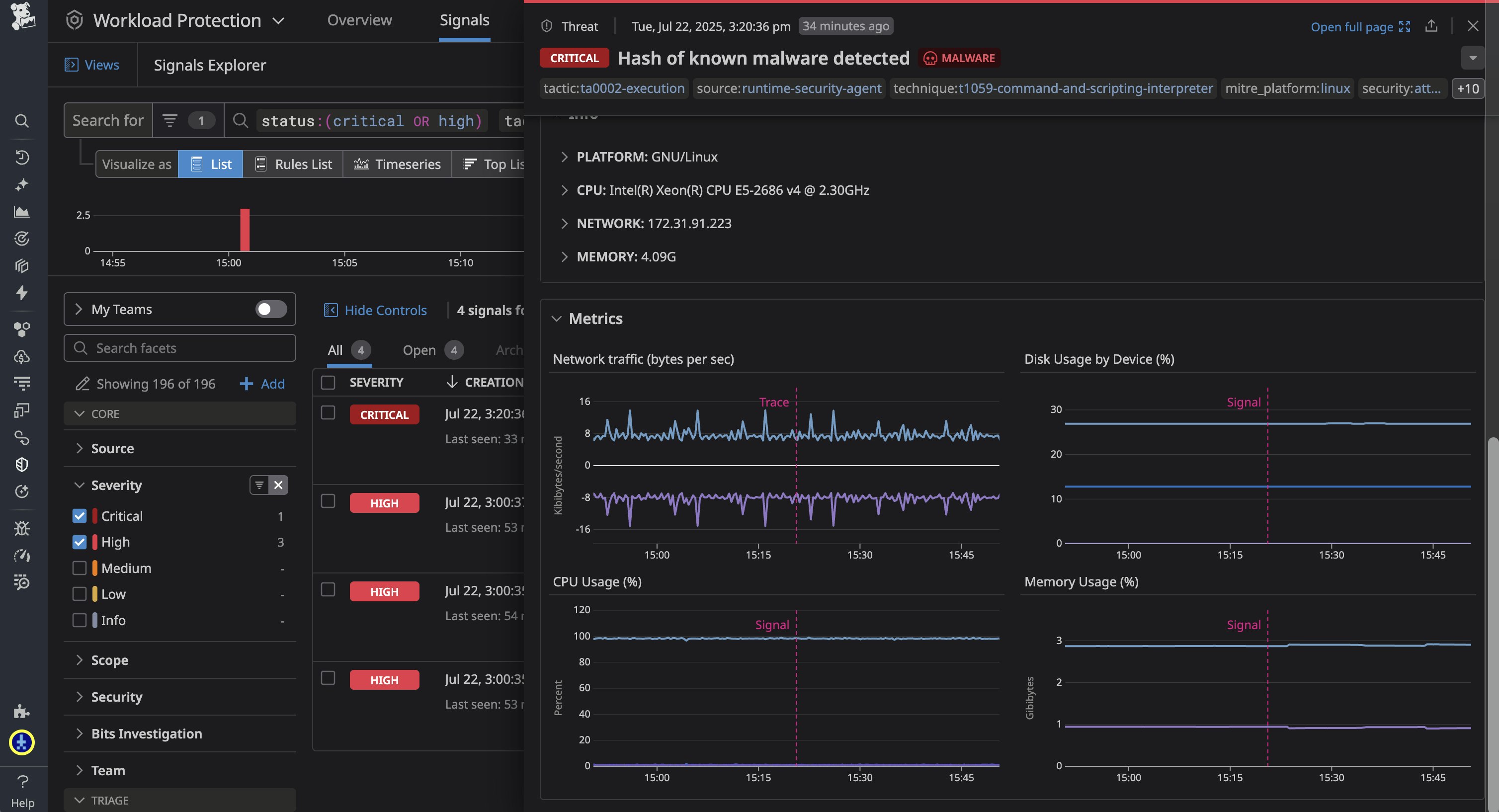Collapse the Metrics section
The image size is (1499, 812).
(556, 319)
